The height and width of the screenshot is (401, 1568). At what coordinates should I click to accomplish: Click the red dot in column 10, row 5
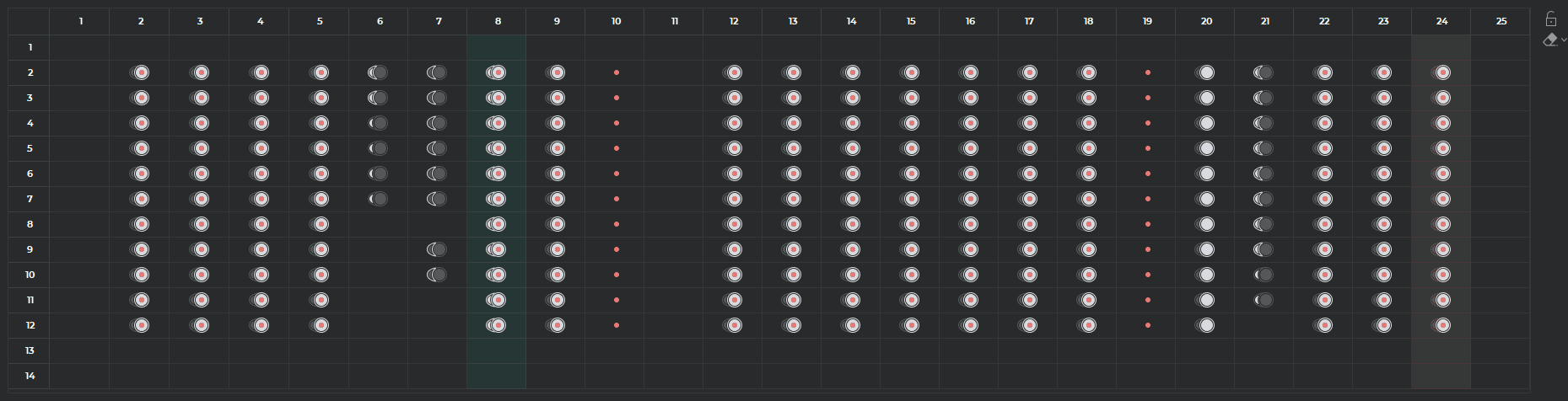click(x=617, y=148)
